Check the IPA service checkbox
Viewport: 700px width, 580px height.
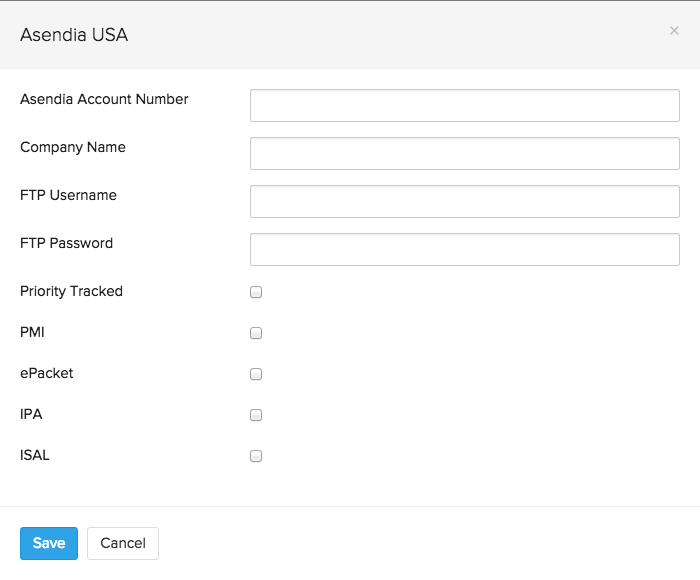click(256, 415)
